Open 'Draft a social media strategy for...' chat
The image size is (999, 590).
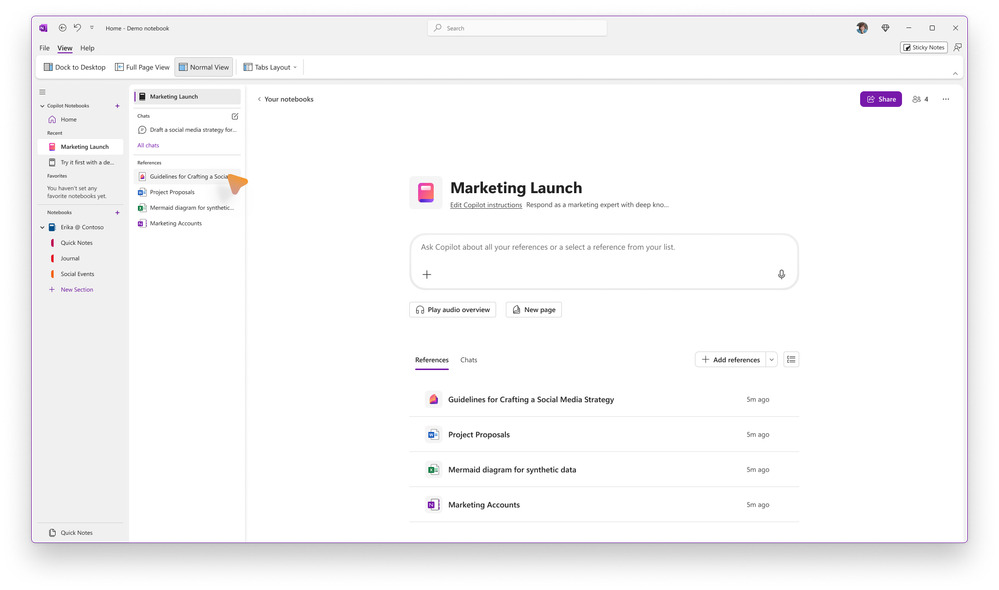pos(187,129)
